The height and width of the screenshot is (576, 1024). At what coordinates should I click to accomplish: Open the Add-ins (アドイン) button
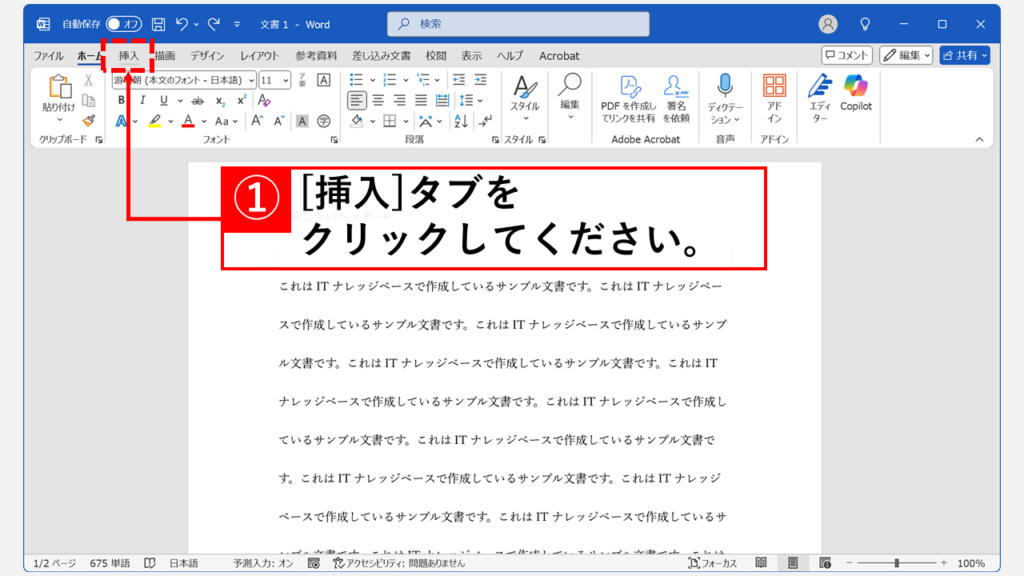774,97
